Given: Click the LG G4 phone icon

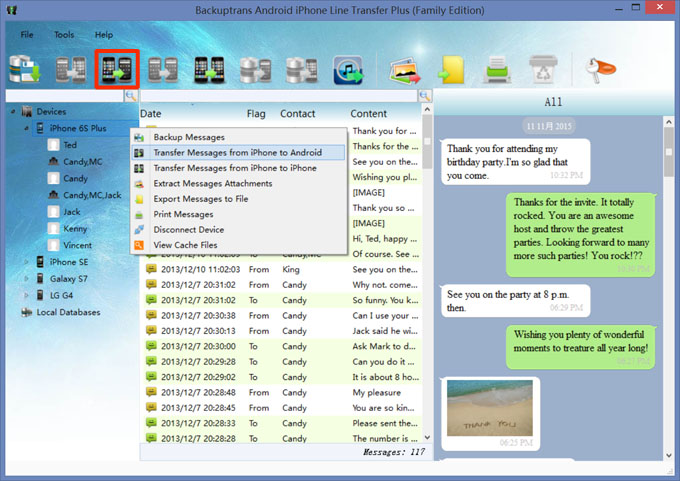Looking at the screenshot, I should [x=40, y=295].
